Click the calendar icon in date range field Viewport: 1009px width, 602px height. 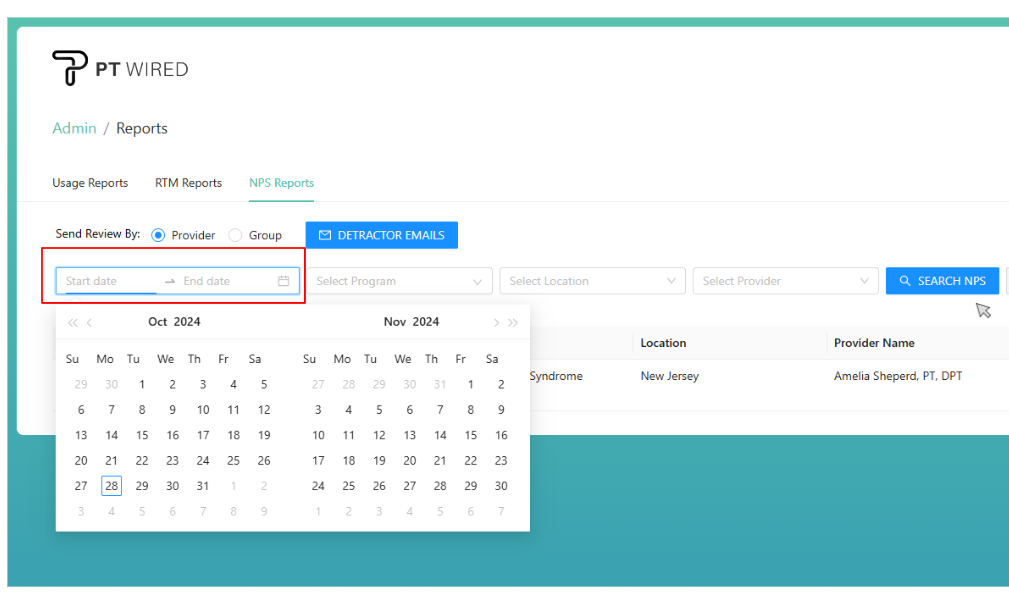click(x=283, y=281)
